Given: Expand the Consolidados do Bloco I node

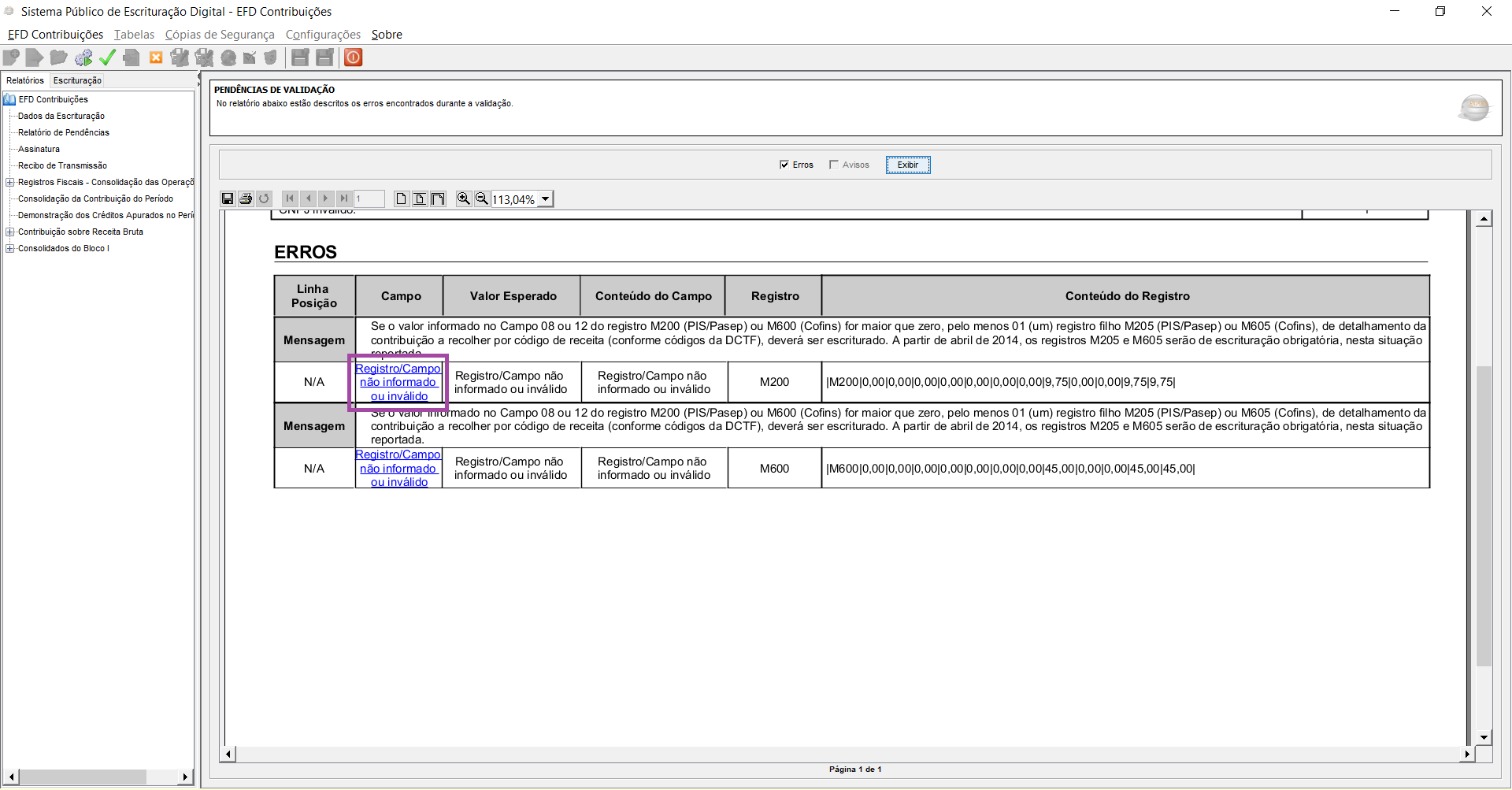Looking at the screenshot, I should point(9,248).
